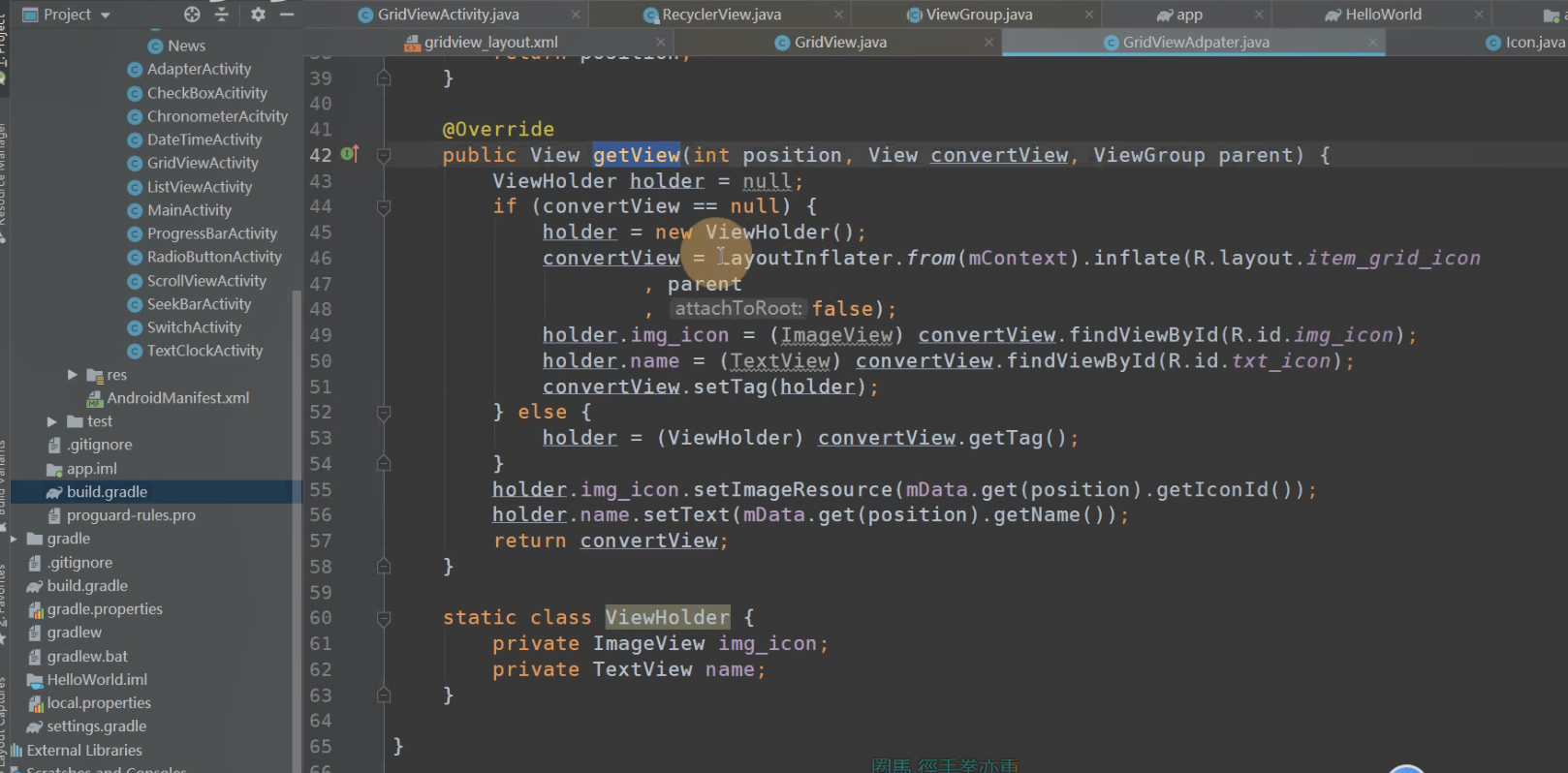The width and height of the screenshot is (1568, 773).
Task: Select MainActivity in project tree
Action: (179, 210)
